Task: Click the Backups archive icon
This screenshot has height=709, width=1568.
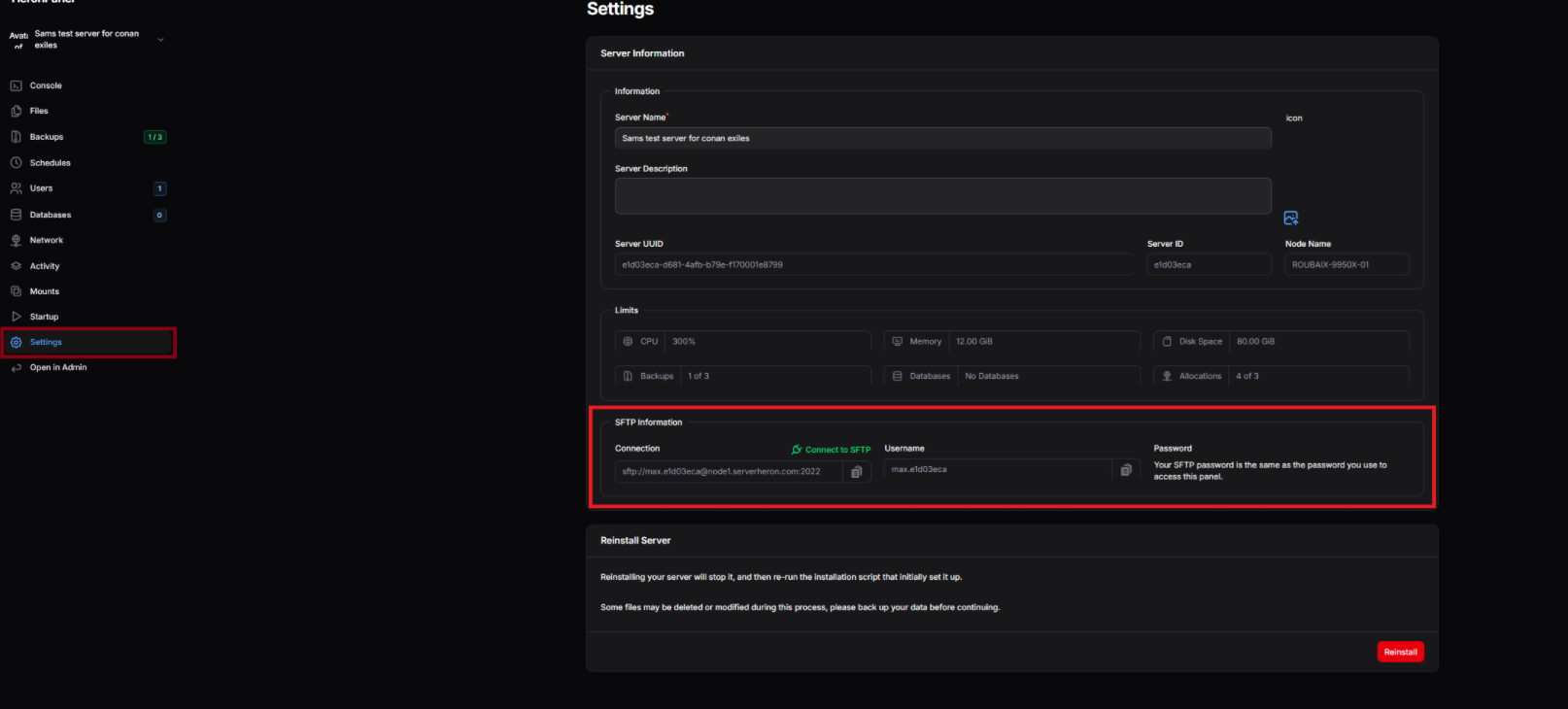Action: coord(17,137)
